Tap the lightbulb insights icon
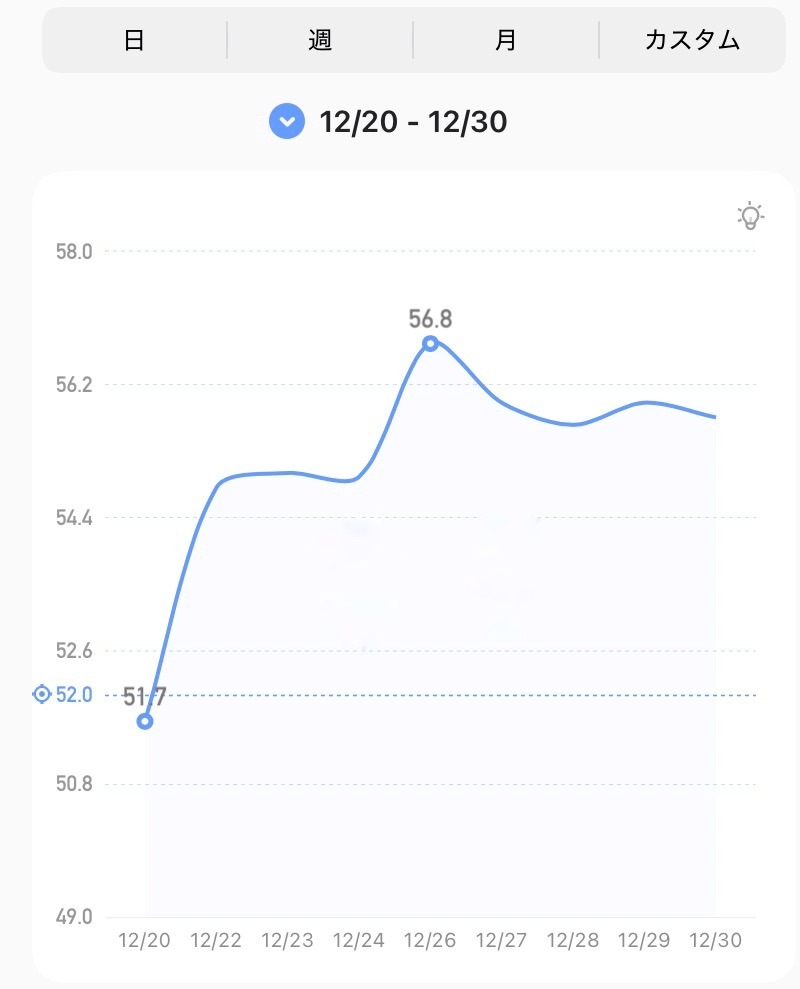Viewport: 800px width, 989px height. coord(750,215)
